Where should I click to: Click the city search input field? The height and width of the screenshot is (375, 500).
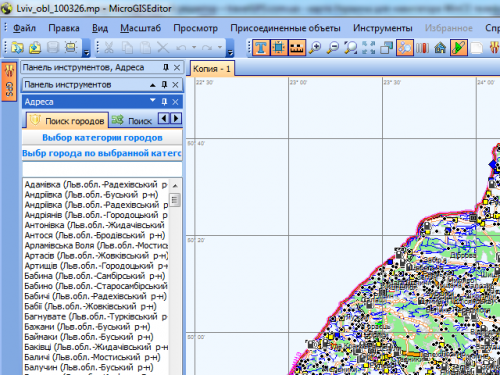coord(102,169)
